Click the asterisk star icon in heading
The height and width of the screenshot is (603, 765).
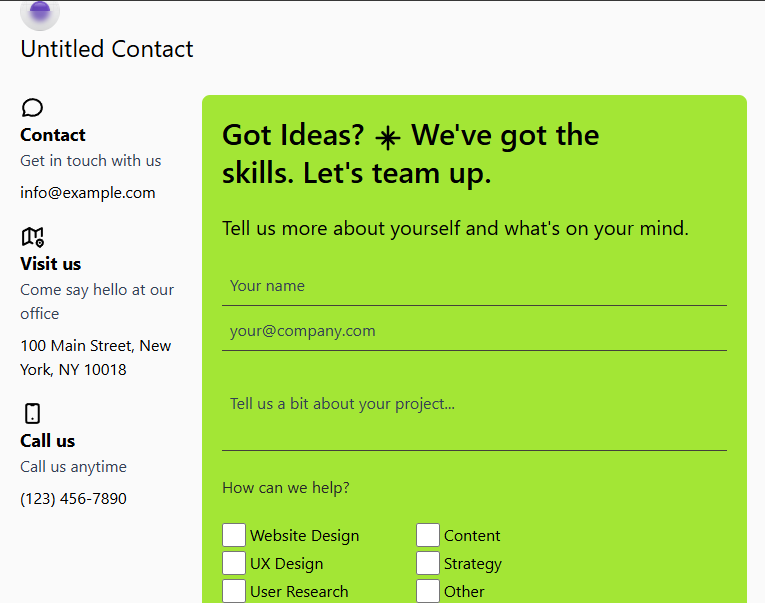pos(387,137)
